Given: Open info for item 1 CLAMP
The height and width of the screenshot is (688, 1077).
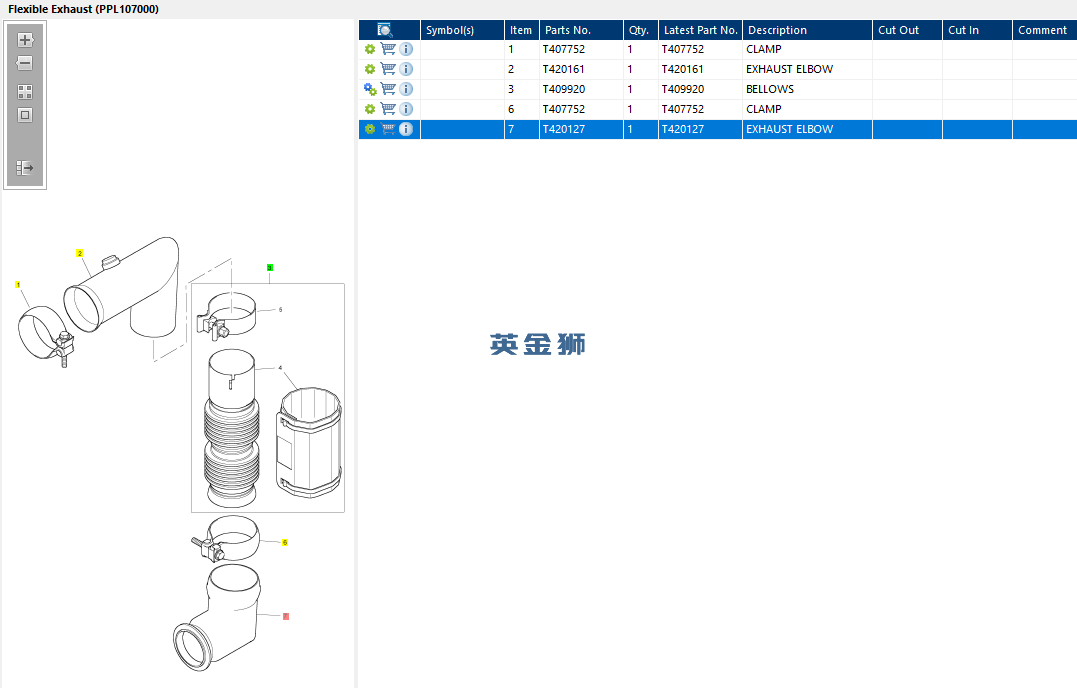Looking at the screenshot, I should click(x=406, y=49).
